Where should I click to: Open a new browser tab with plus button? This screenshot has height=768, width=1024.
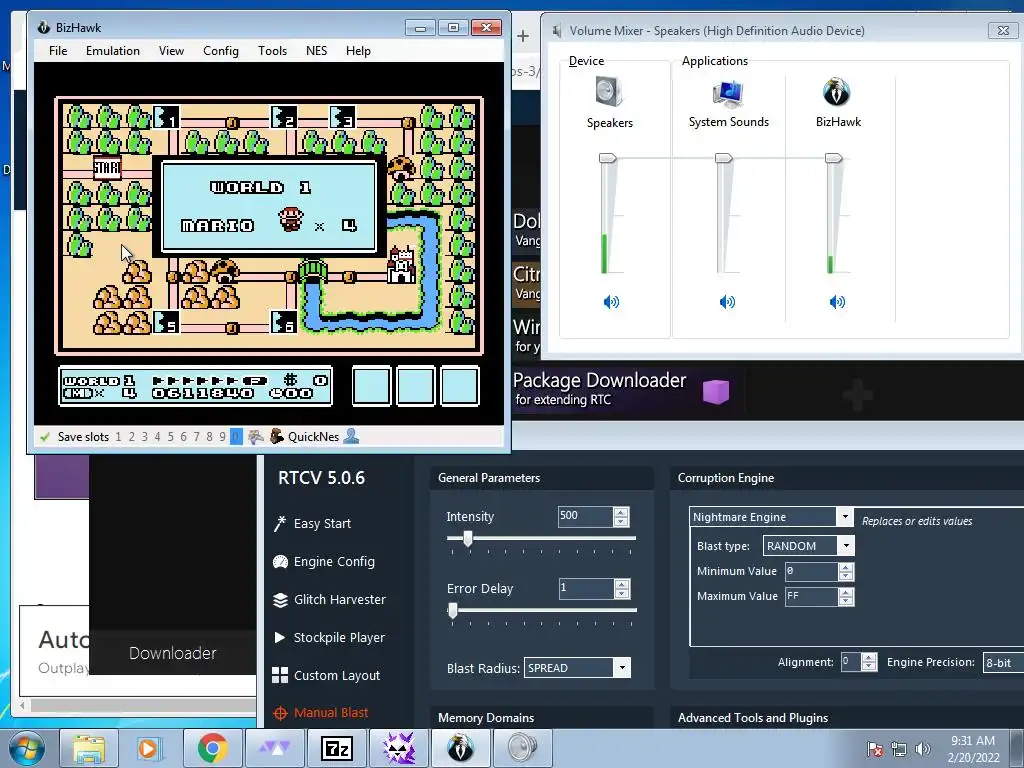point(523,36)
